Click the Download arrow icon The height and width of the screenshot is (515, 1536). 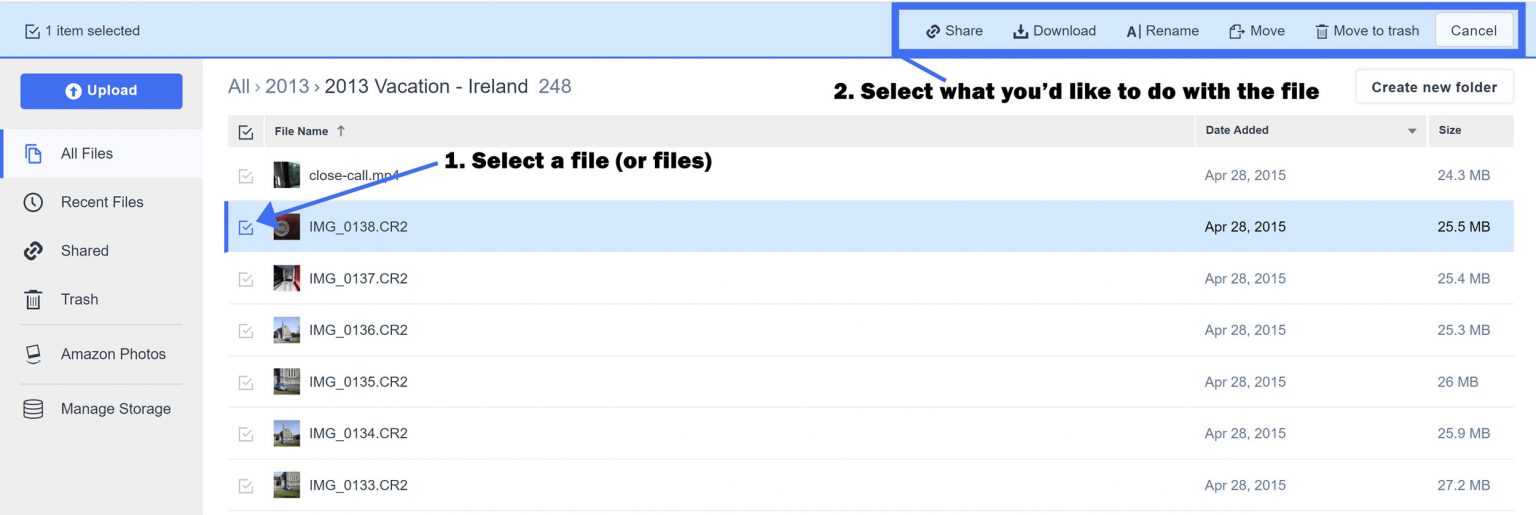1021,31
